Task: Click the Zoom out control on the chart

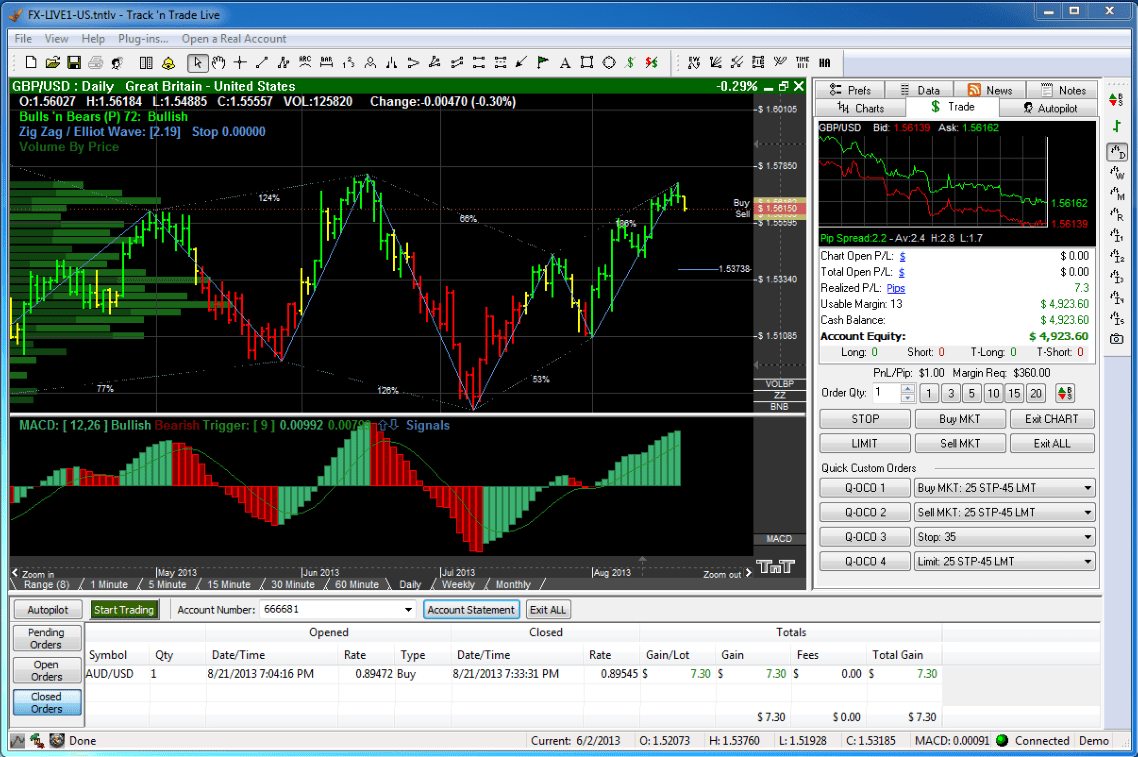Action: (722, 574)
